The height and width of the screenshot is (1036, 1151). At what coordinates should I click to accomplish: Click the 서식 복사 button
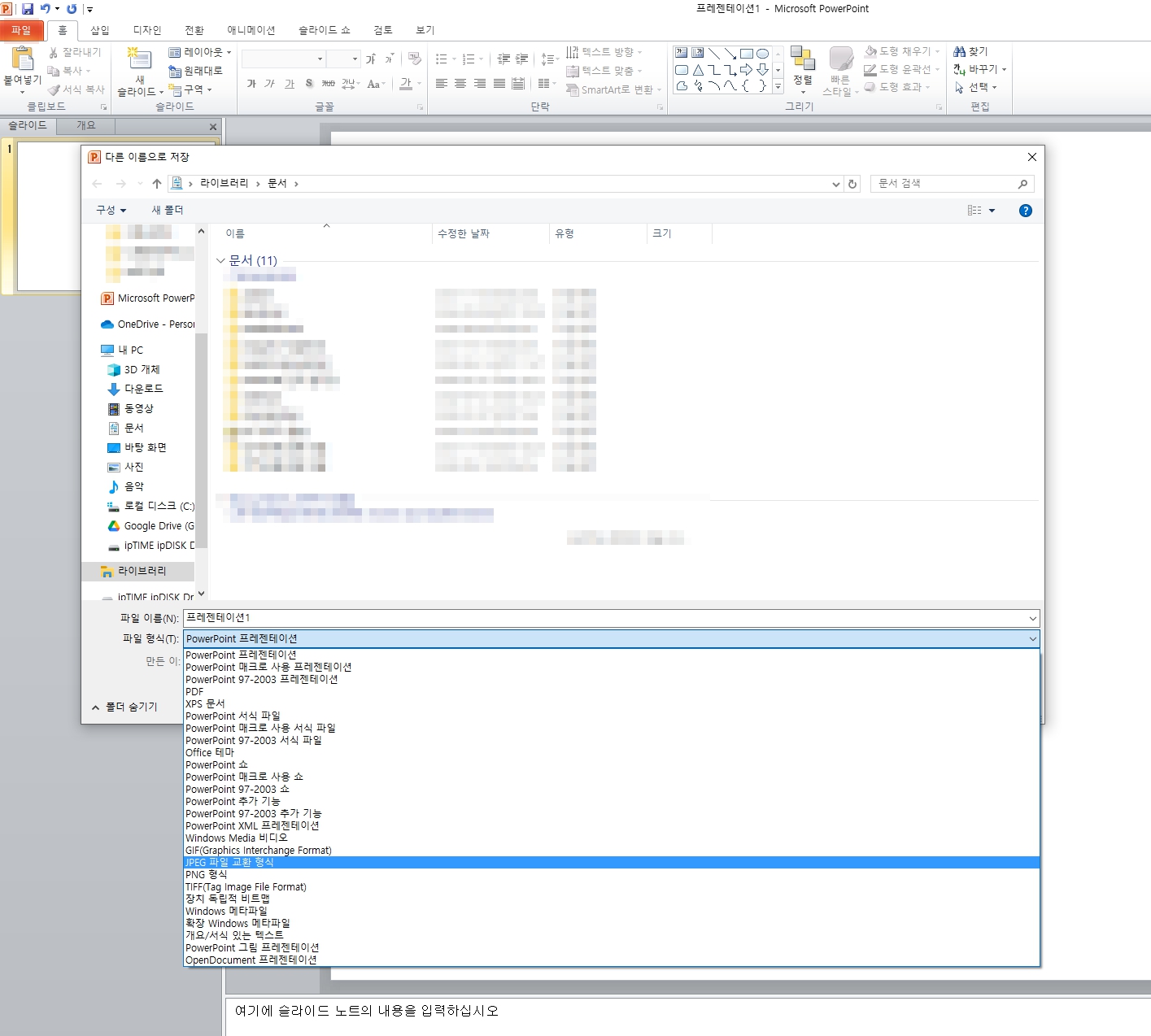coord(77,89)
